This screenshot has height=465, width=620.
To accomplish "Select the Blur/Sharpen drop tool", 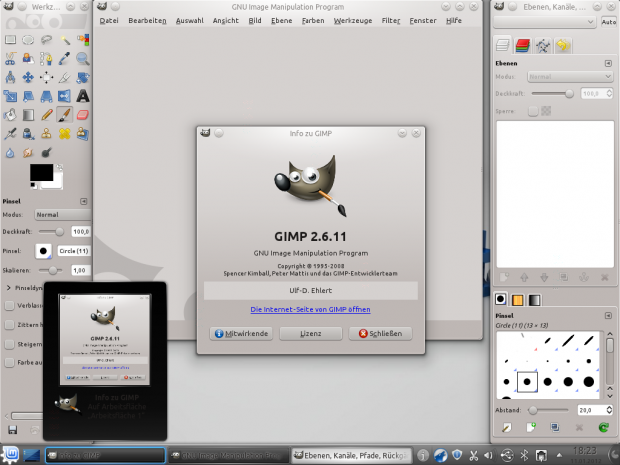I will [10, 153].
